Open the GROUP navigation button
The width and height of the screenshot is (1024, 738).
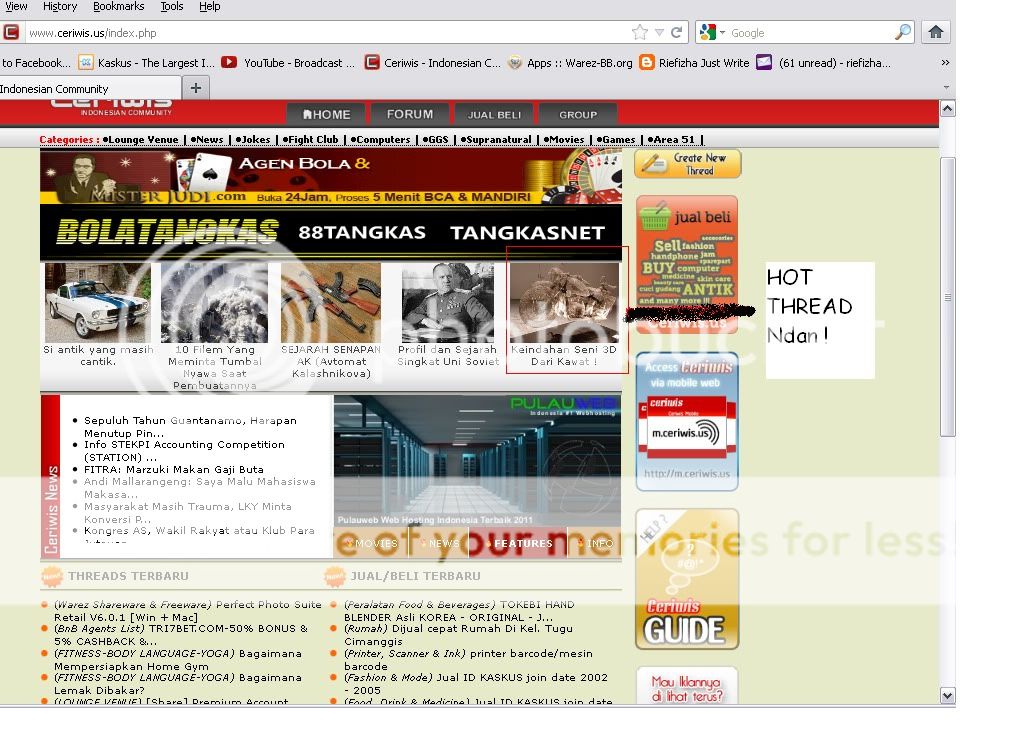578,114
